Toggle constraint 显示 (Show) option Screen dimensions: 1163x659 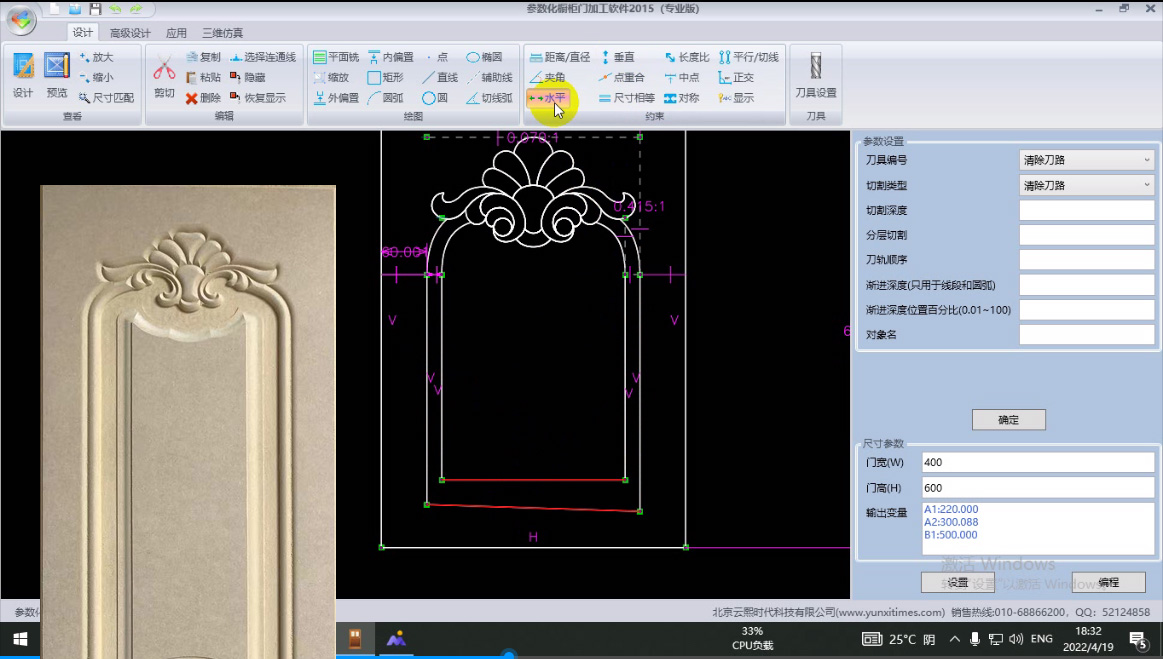coord(736,98)
